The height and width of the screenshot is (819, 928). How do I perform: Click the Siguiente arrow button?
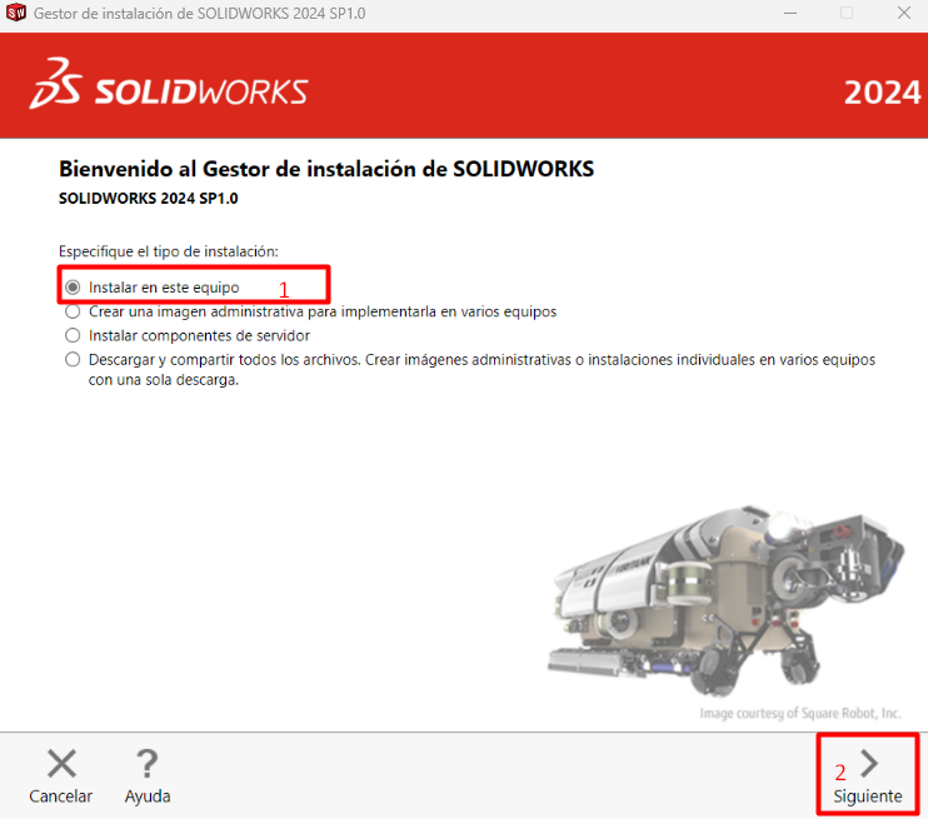(x=868, y=776)
